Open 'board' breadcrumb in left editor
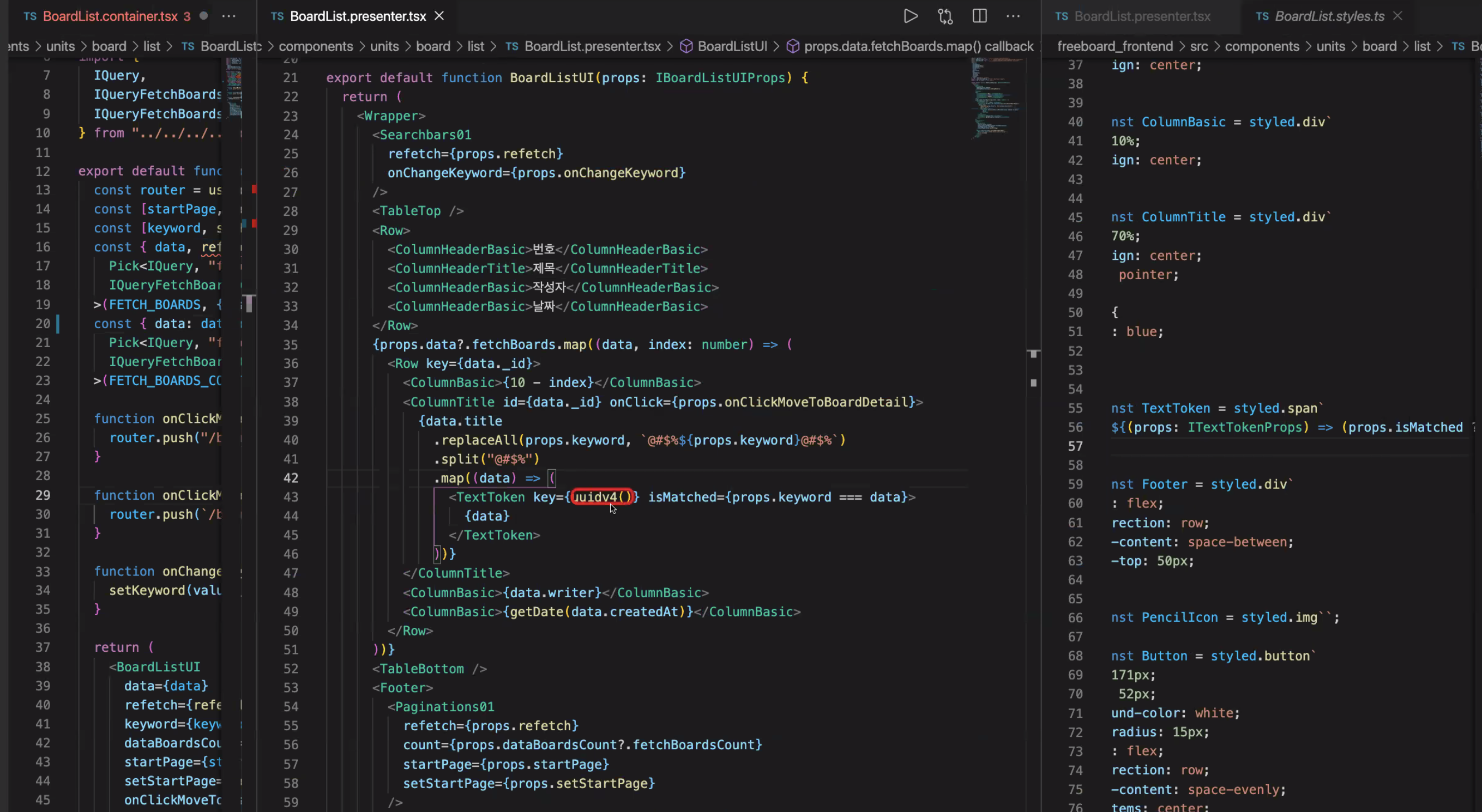 [x=109, y=46]
